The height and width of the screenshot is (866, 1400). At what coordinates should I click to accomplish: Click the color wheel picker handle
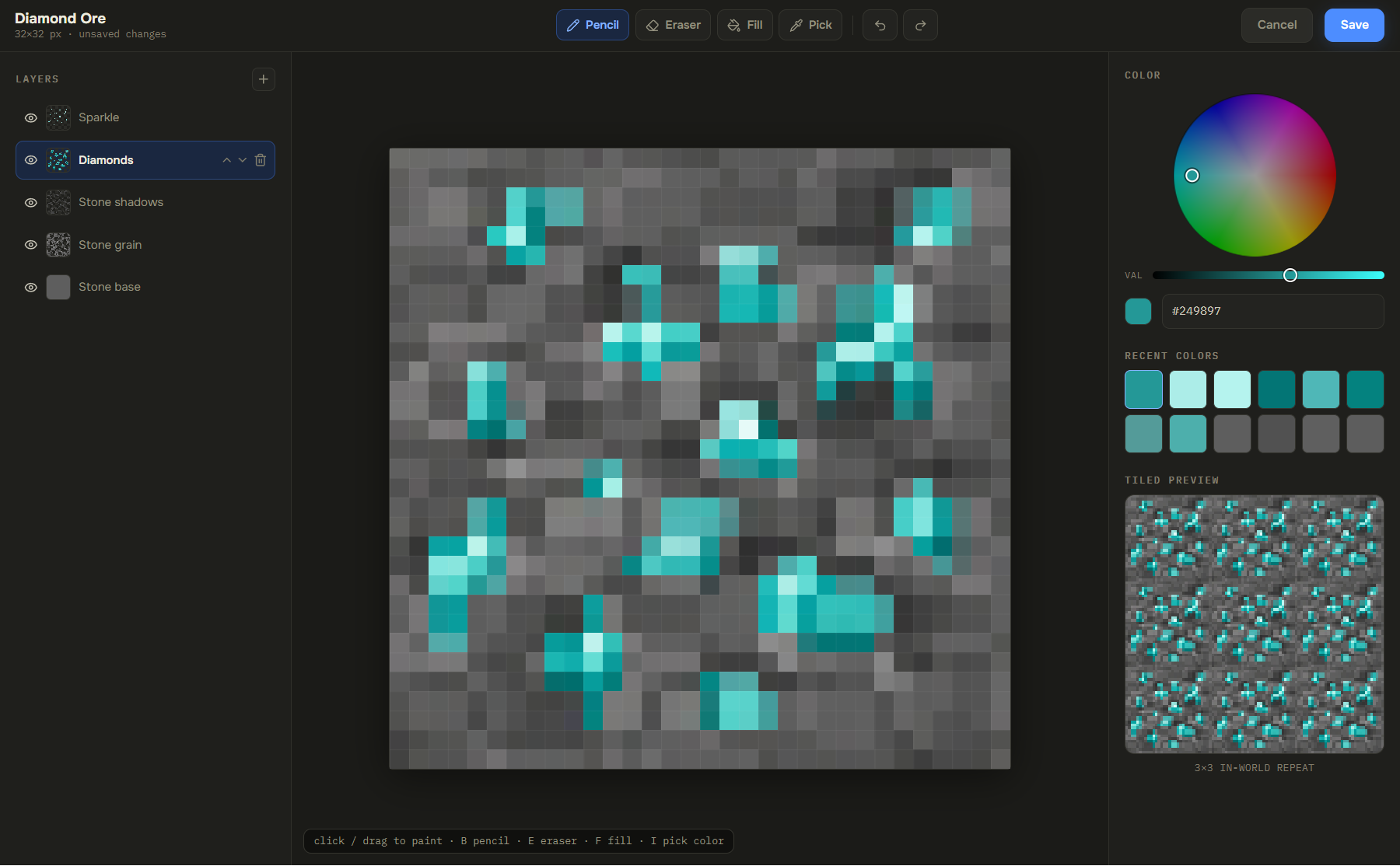1192,176
